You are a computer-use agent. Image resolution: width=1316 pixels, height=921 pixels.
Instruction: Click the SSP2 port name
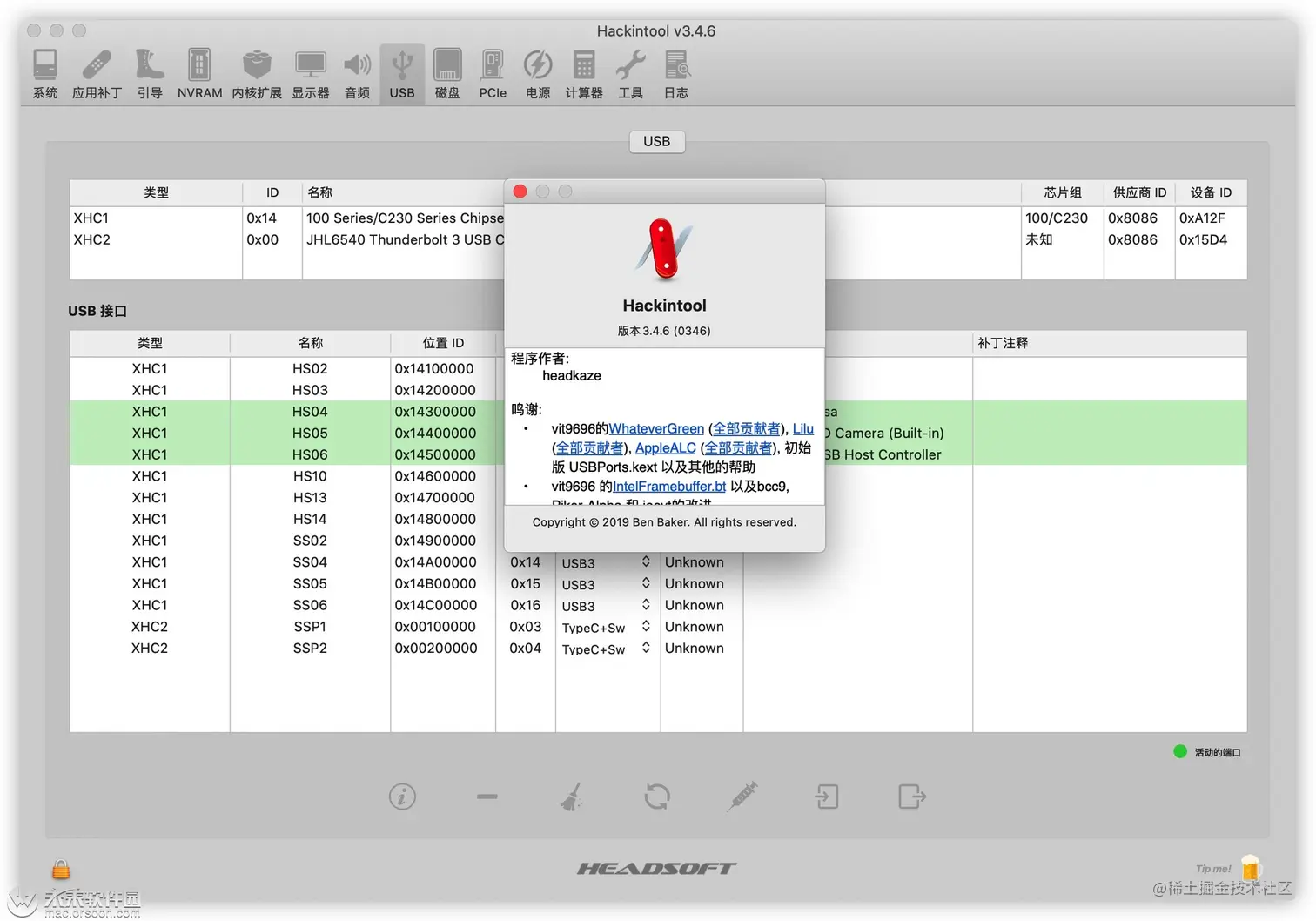point(310,649)
